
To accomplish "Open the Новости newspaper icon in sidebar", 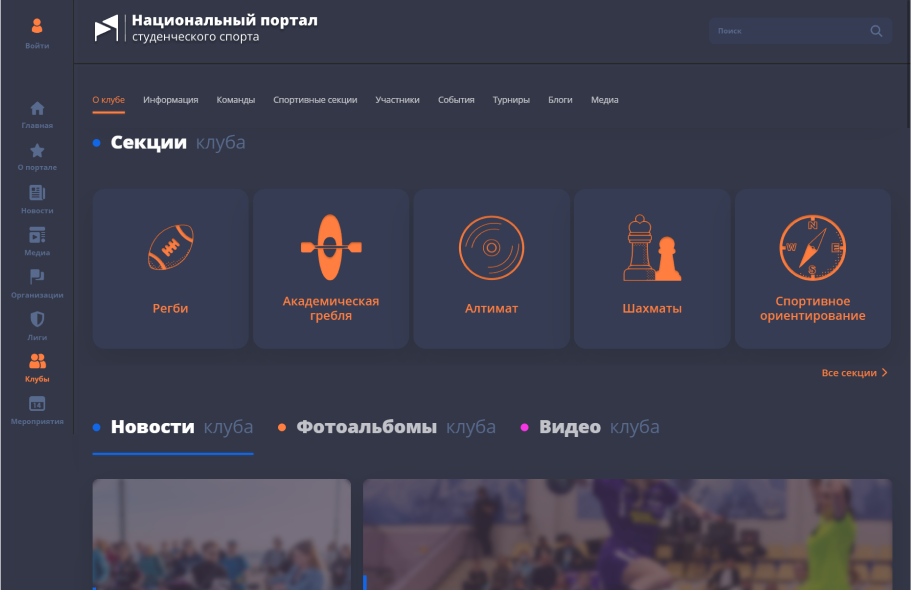I will pyautogui.click(x=37, y=194).
